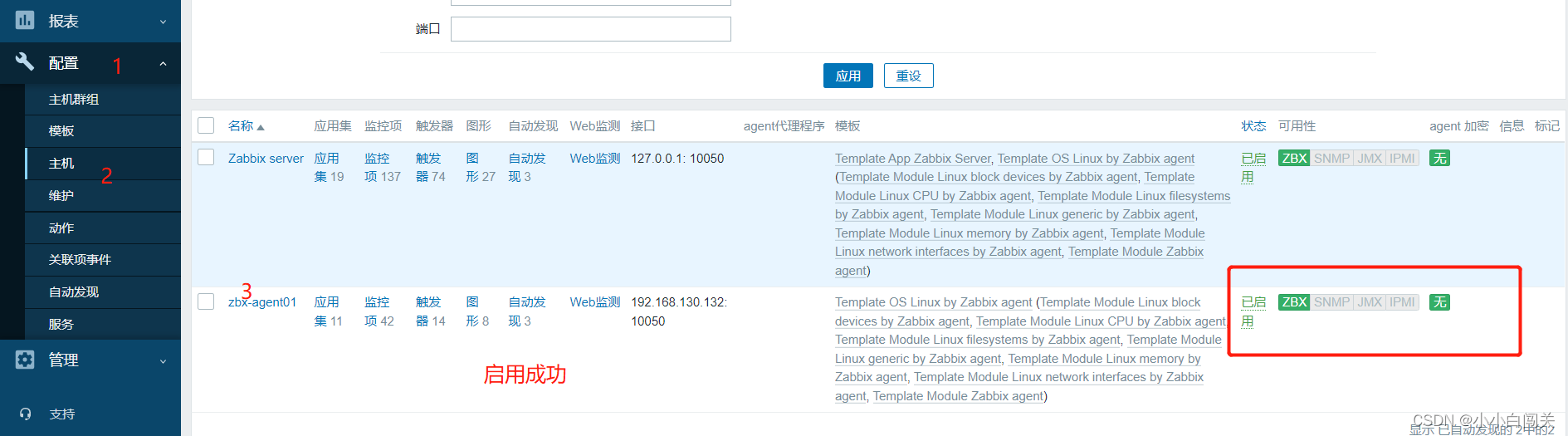Screen dimensions: 1568x436
Task: Expand the 报表 menu chevron
Action: [x=163, y=22]
